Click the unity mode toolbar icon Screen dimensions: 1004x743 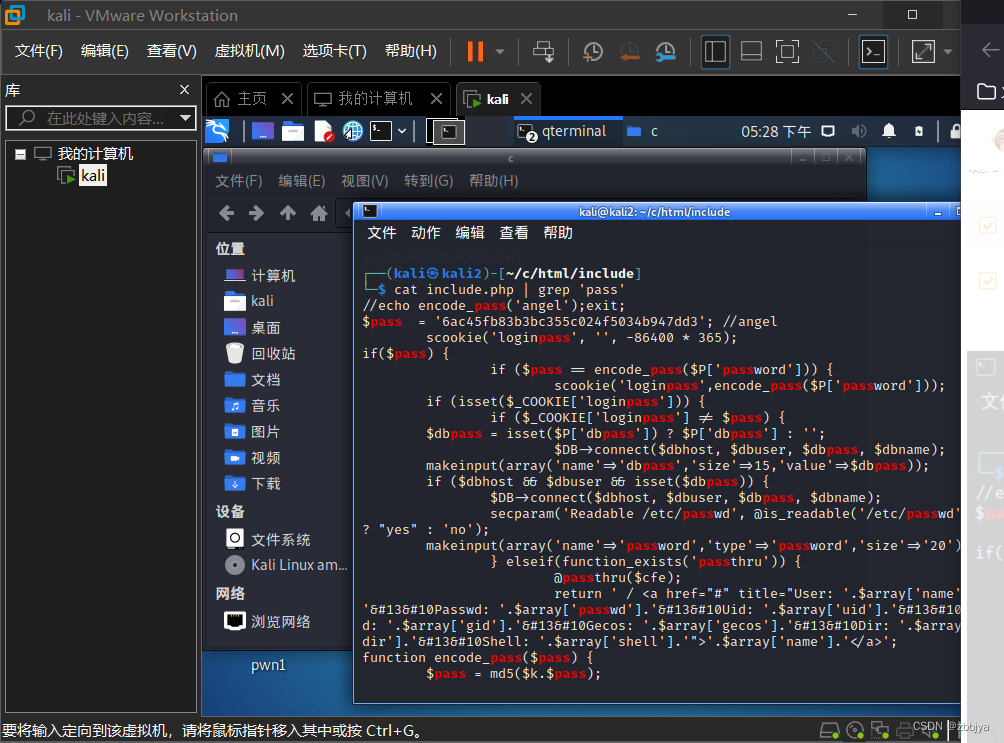(823, 51)
